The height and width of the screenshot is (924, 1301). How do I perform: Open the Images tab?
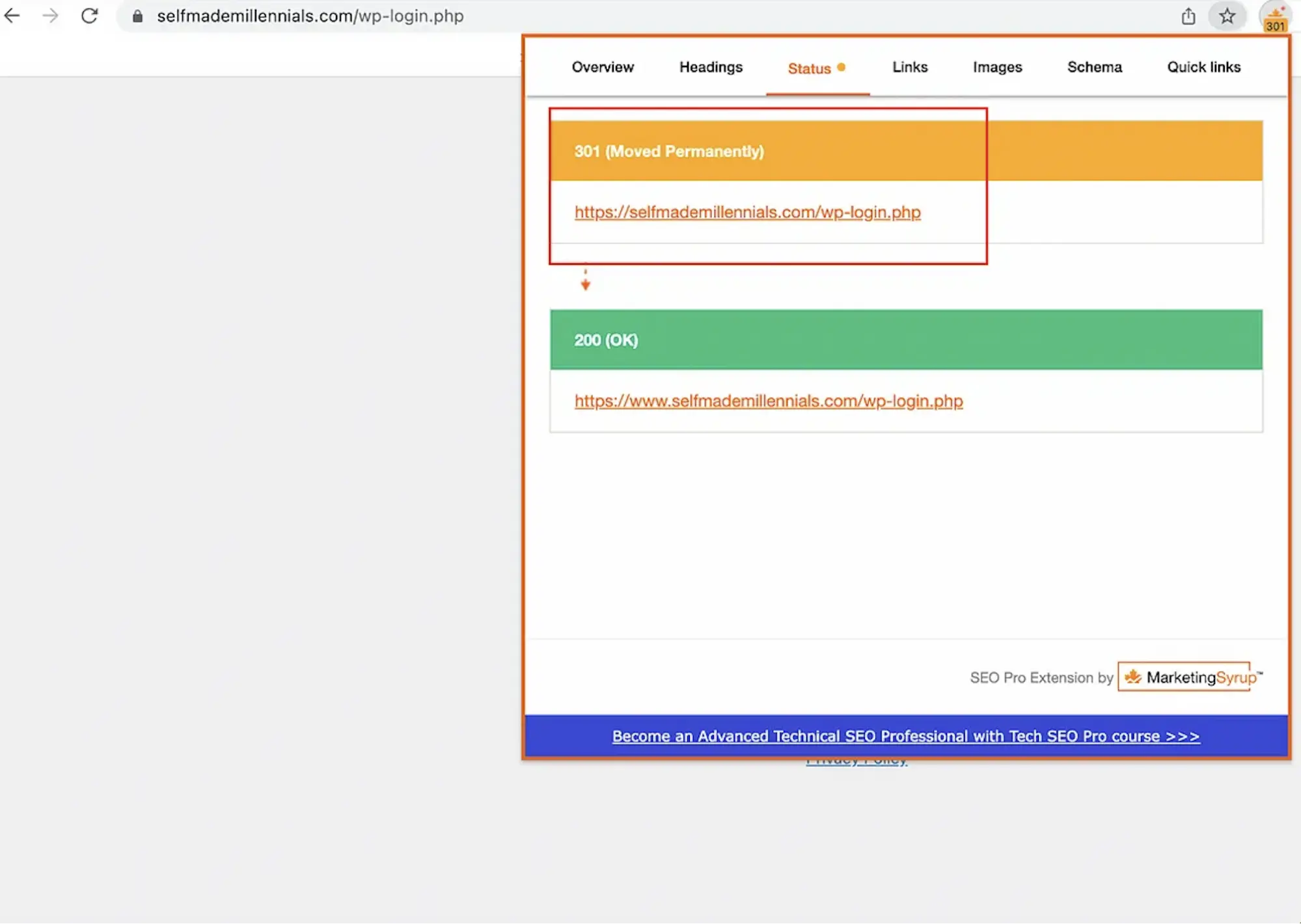(997, 67)
